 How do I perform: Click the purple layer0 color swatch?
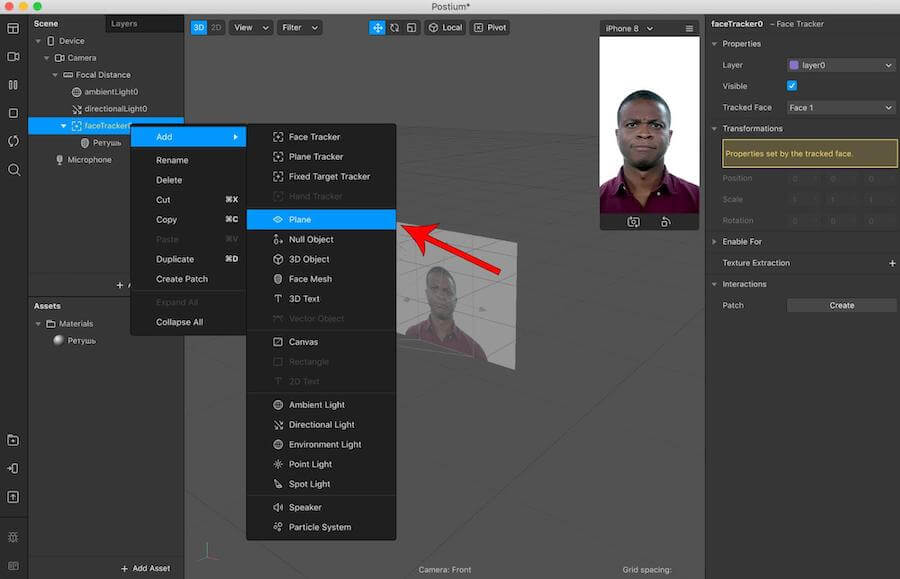point(794,65)
